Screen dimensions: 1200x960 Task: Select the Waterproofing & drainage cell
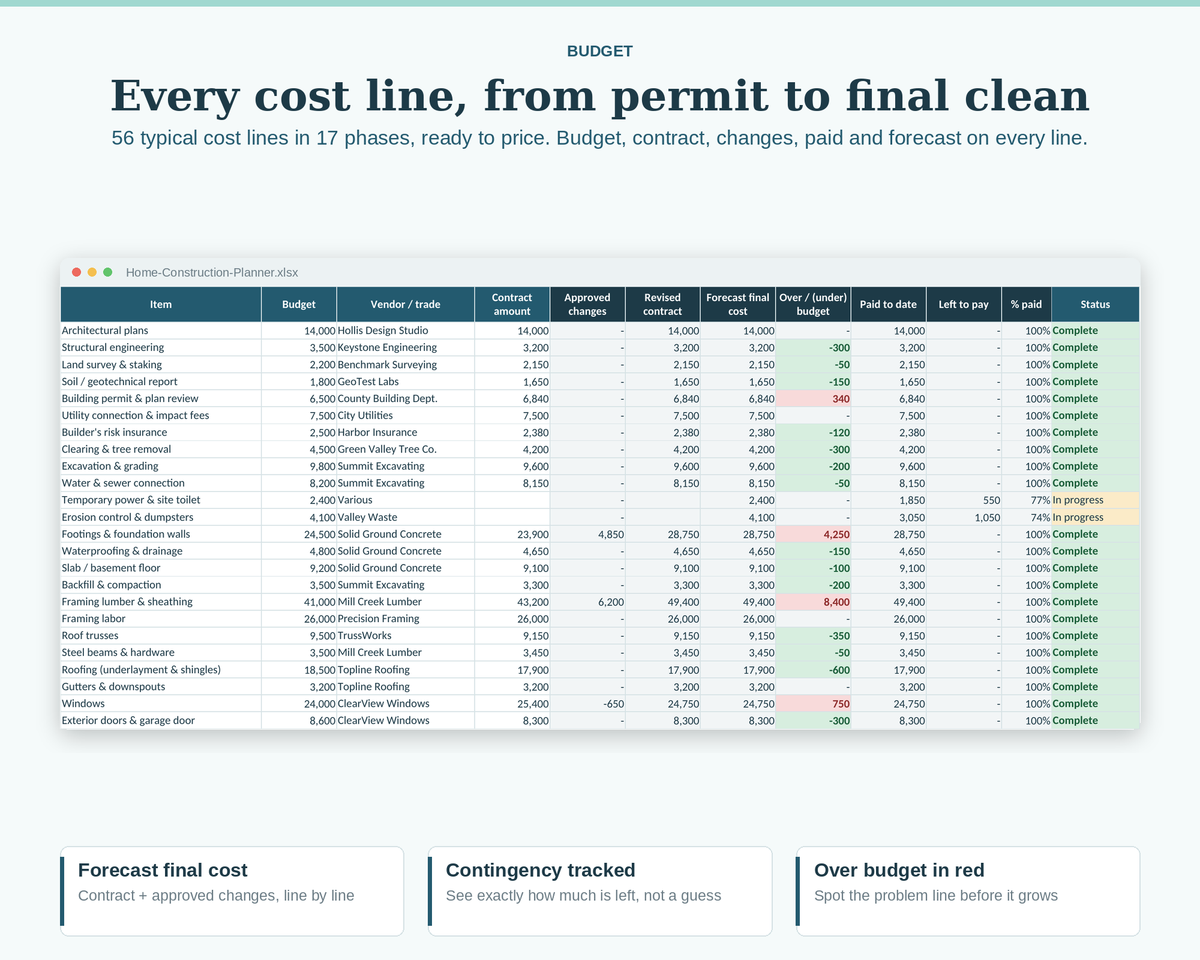coord(161,551)
